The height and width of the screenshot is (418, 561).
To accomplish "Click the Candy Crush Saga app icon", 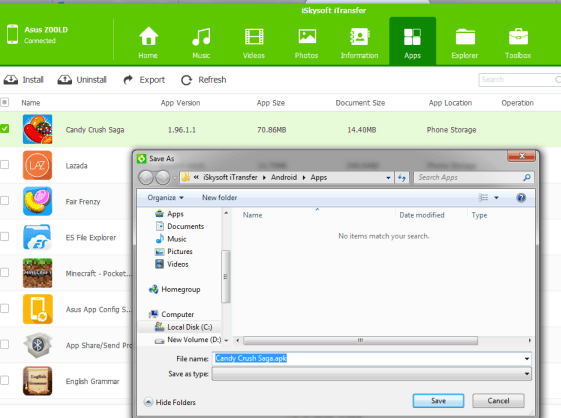I will pyautogui.click(x=38, y=129).
